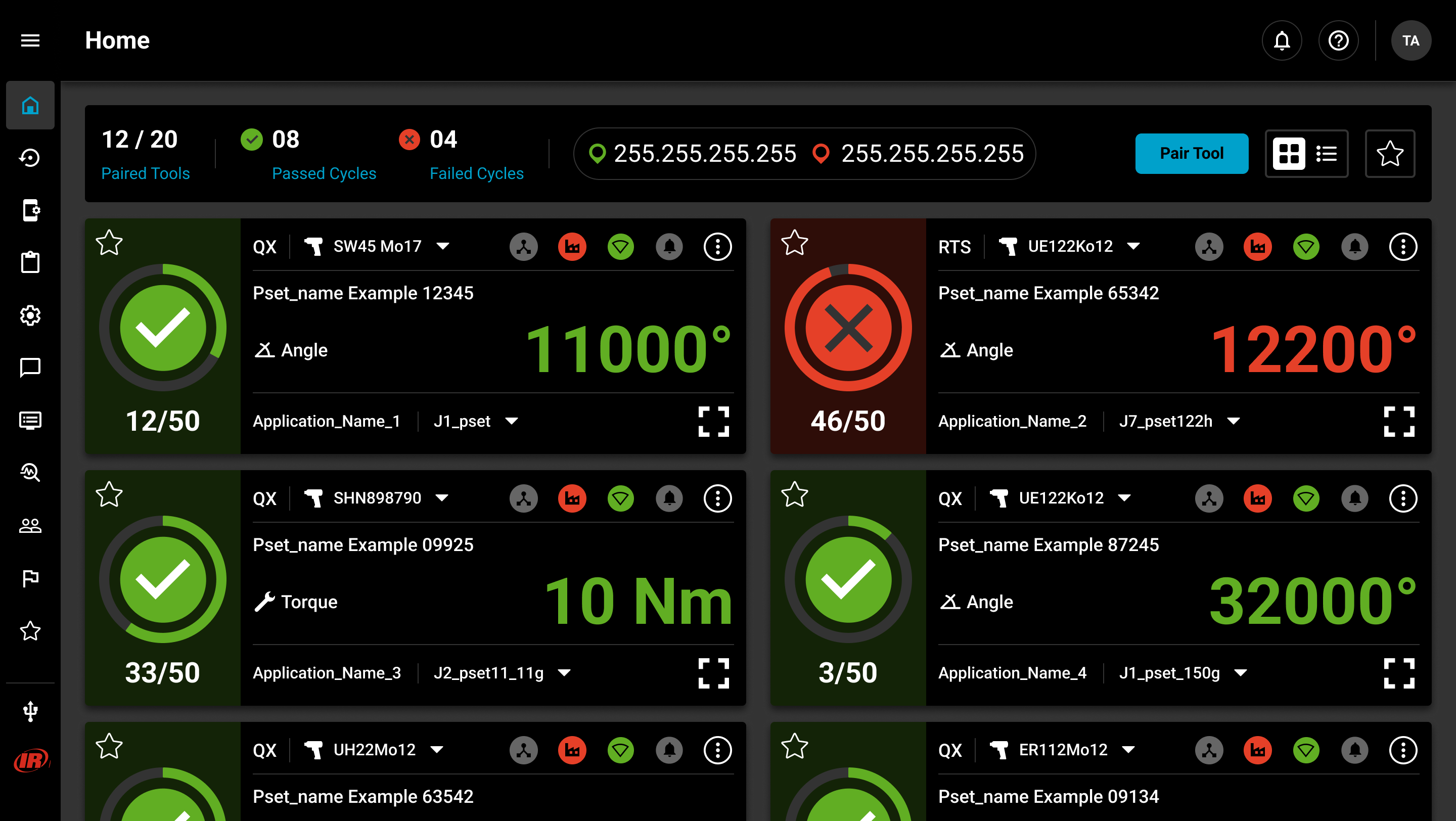Click the red-pin IP address 255.255.255.255
1456x821 pixels.
(x=933, y=154)
